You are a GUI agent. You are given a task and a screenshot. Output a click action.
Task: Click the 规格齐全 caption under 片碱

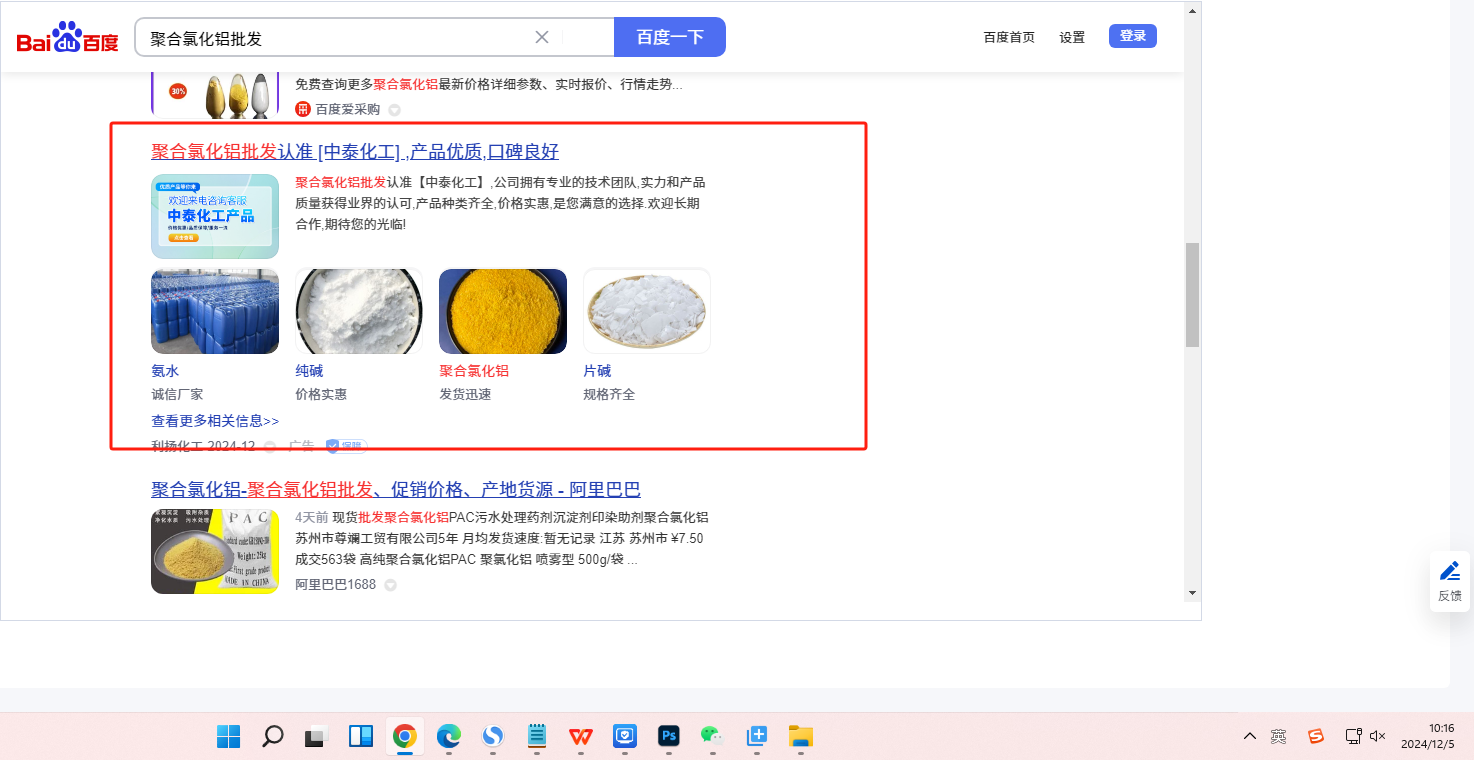tap(609, 395)
